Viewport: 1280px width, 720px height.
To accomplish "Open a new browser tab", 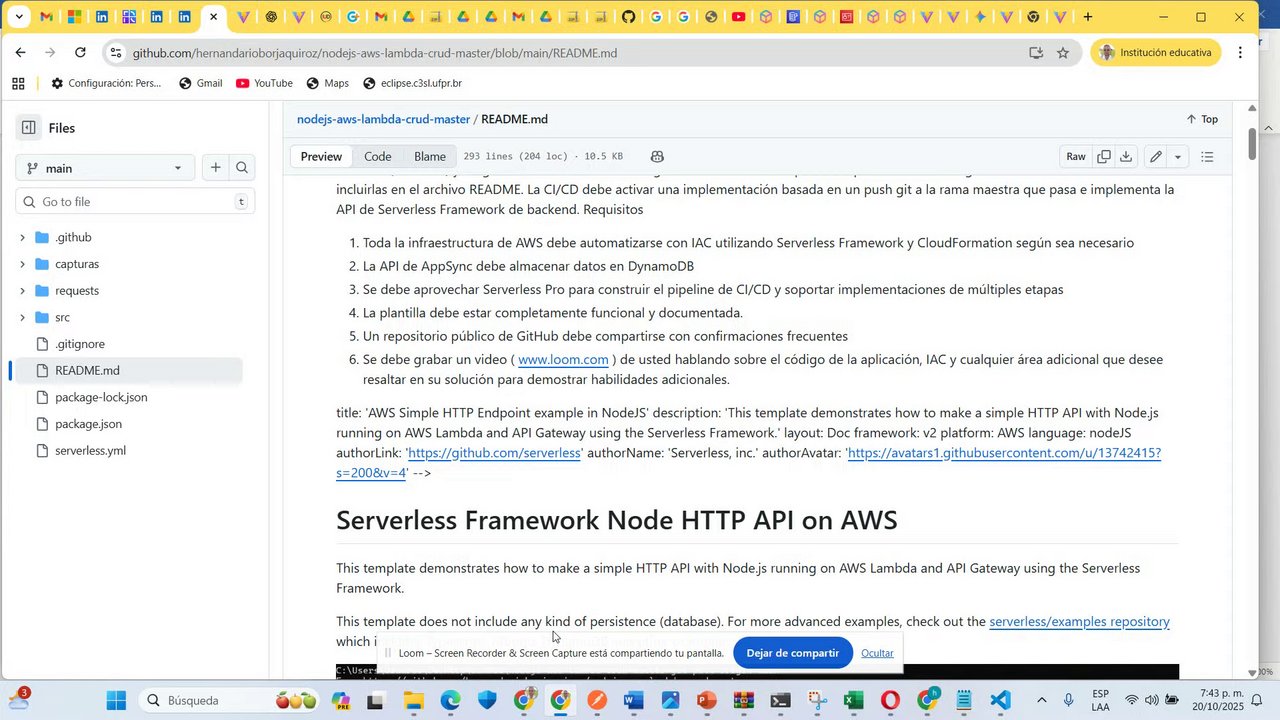I will point(1088,17).
